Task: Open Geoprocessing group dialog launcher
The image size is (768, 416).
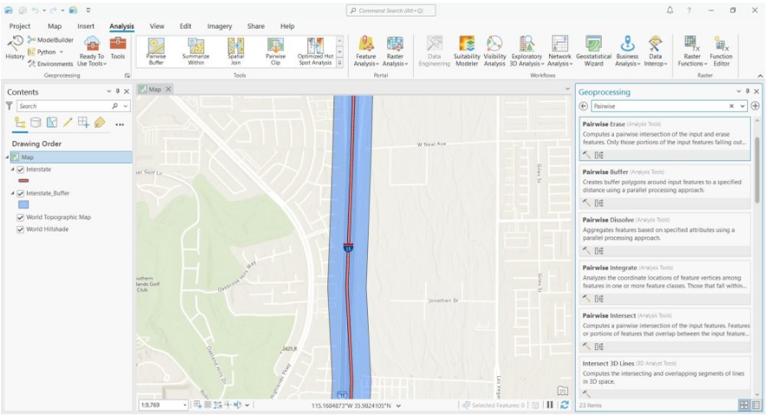Action: tap(127, 75)
